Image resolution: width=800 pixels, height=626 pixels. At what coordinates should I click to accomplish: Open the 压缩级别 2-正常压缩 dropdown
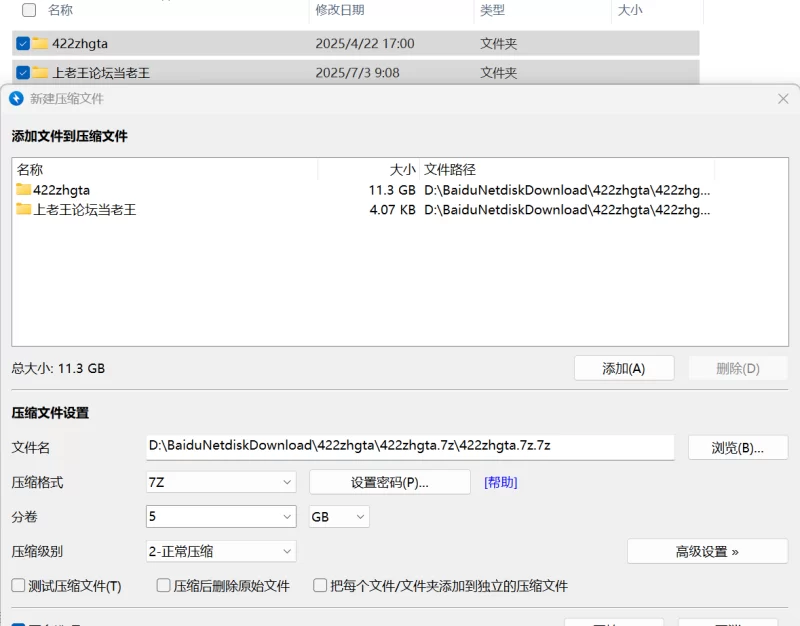tap(221, 551)
